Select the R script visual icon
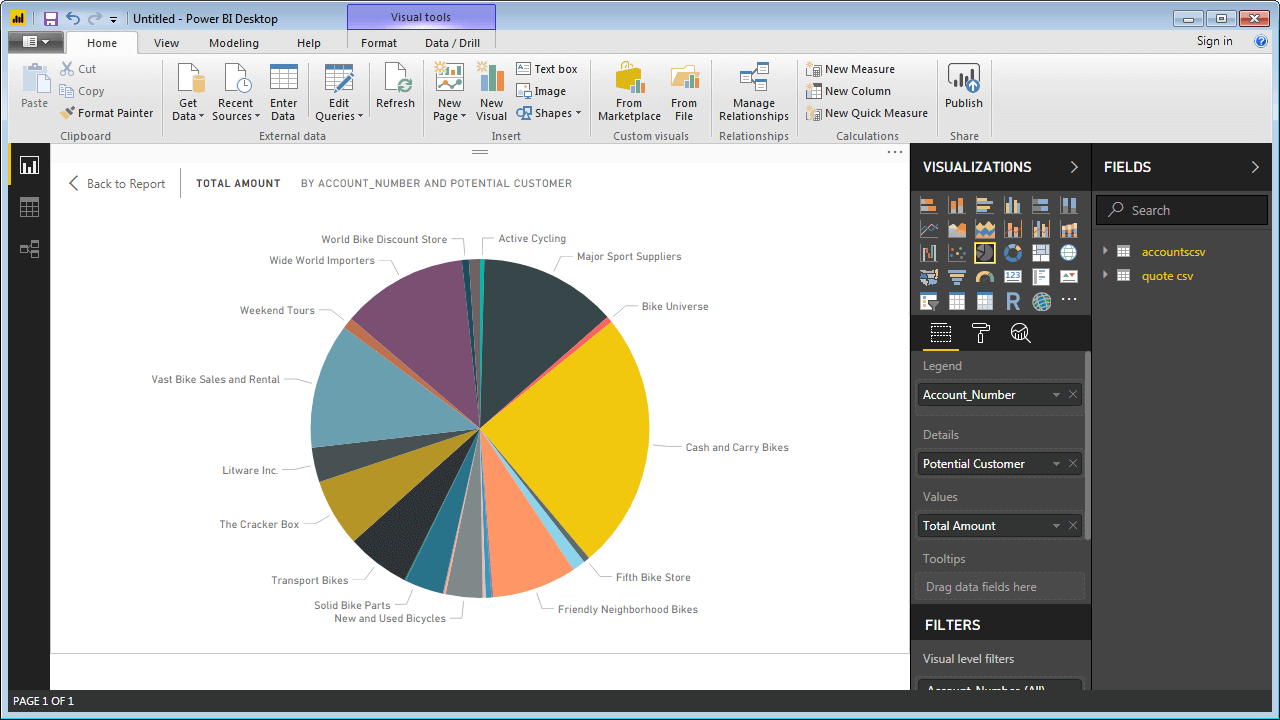Image resolution: width=1280 pixels, height=720 pixels. pos(1013,301)
